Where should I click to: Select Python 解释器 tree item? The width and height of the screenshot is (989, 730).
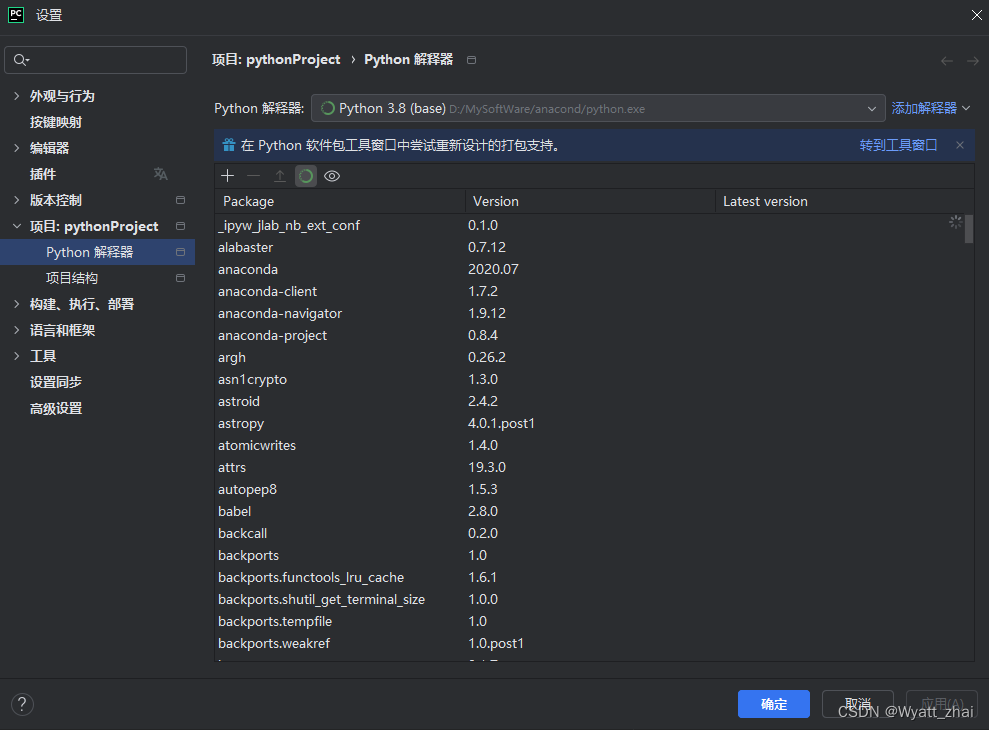pos(98,252)
